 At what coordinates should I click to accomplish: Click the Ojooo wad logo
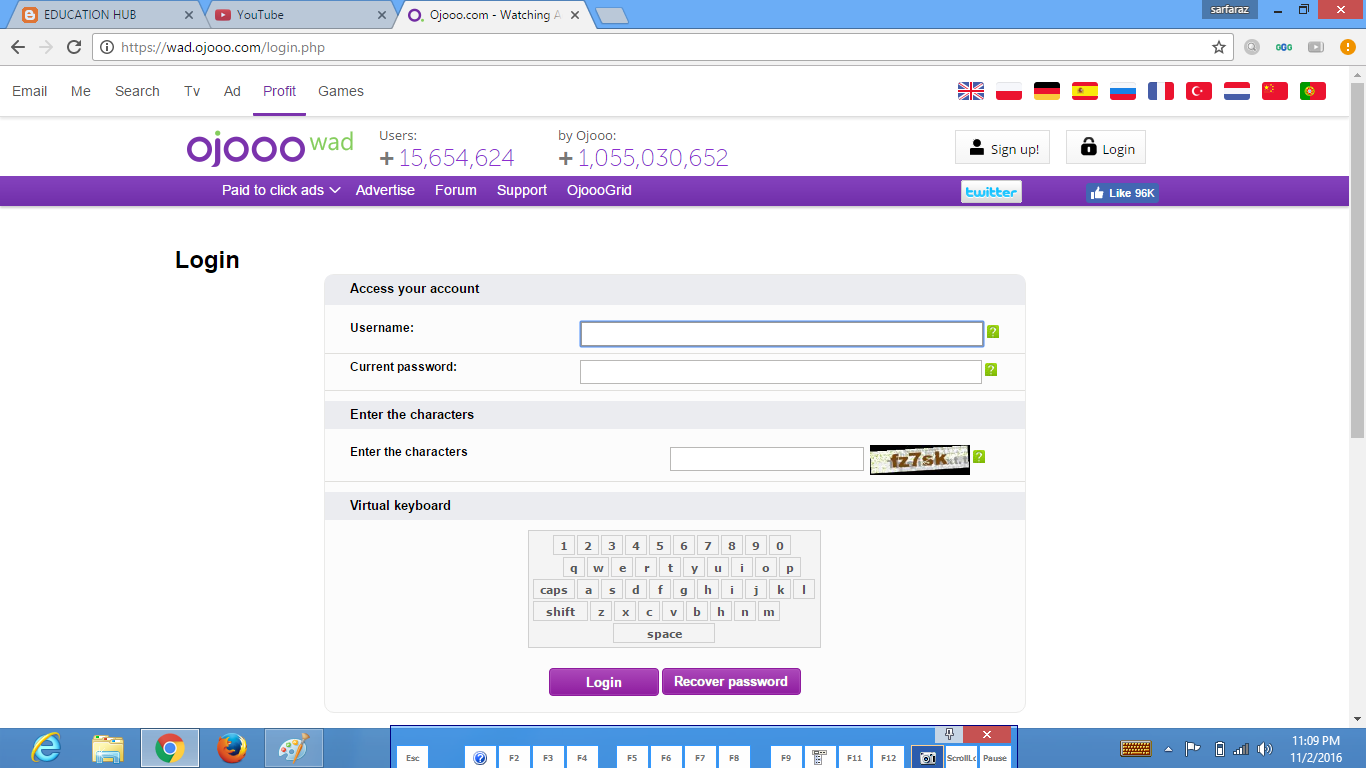pyautogui.click(x=269, y=146)
